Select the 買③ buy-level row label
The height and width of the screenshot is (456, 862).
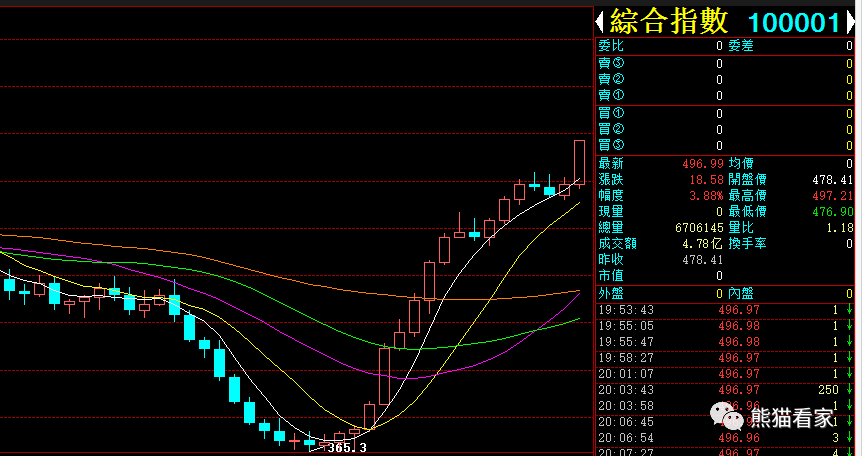click(x=611, y=145)
